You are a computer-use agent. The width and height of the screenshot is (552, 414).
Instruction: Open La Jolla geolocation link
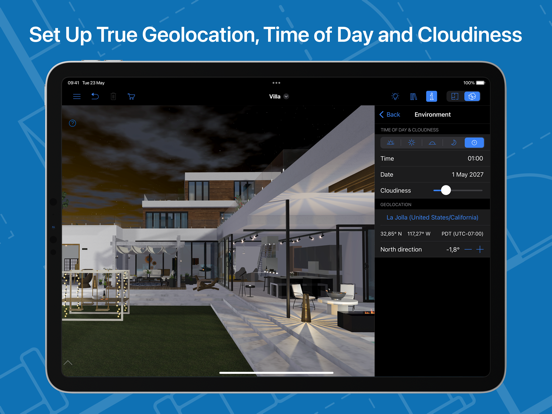(432, 218)
